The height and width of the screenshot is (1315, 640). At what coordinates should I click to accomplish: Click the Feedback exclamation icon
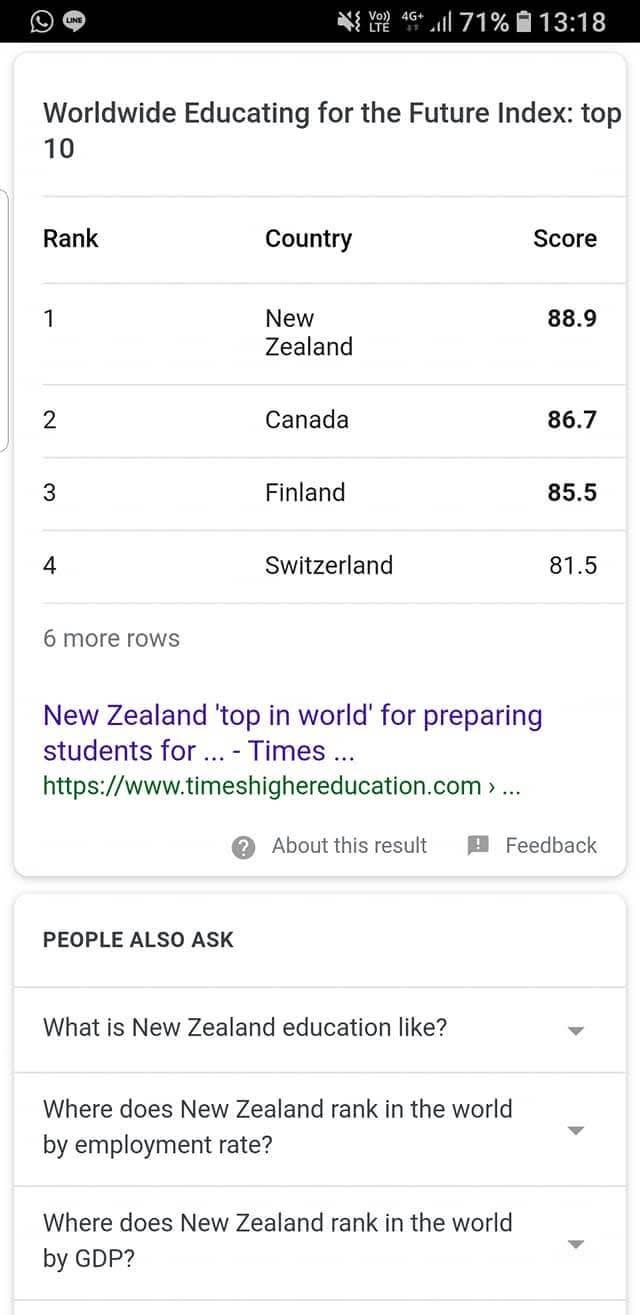479,846
